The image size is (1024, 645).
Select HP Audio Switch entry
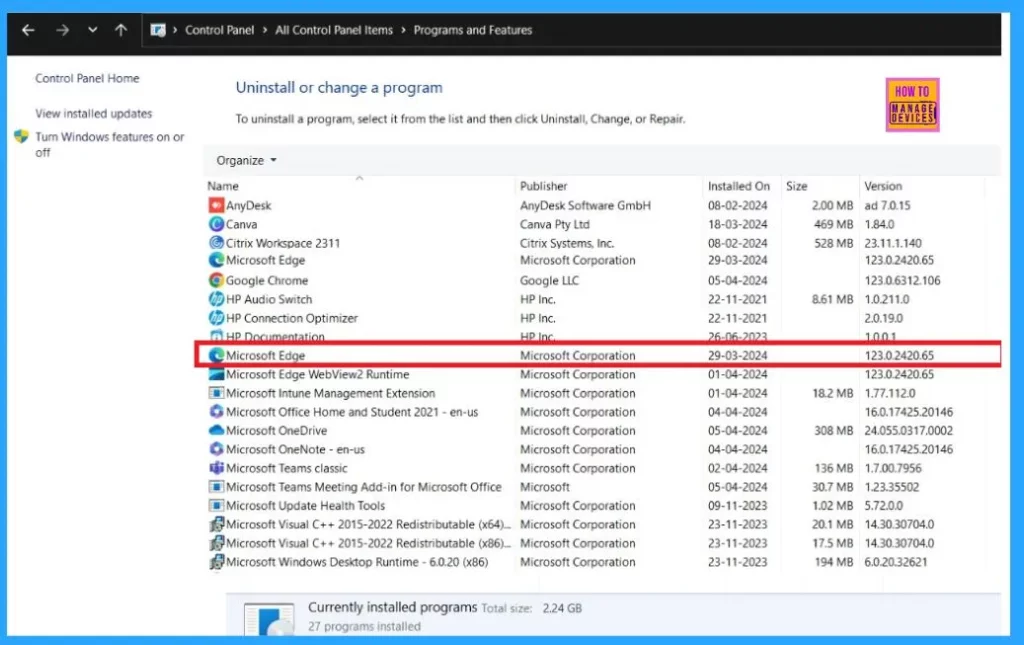[269, 299]
